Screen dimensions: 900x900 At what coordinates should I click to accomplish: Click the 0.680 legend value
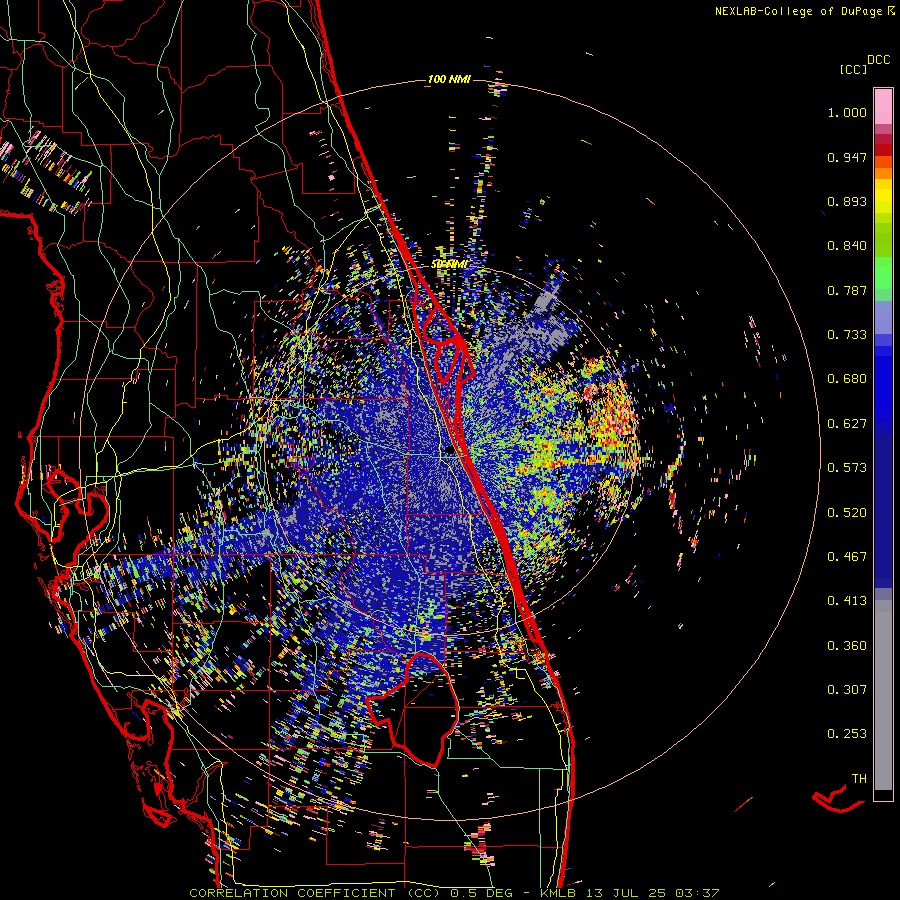(x=847, y=379)
